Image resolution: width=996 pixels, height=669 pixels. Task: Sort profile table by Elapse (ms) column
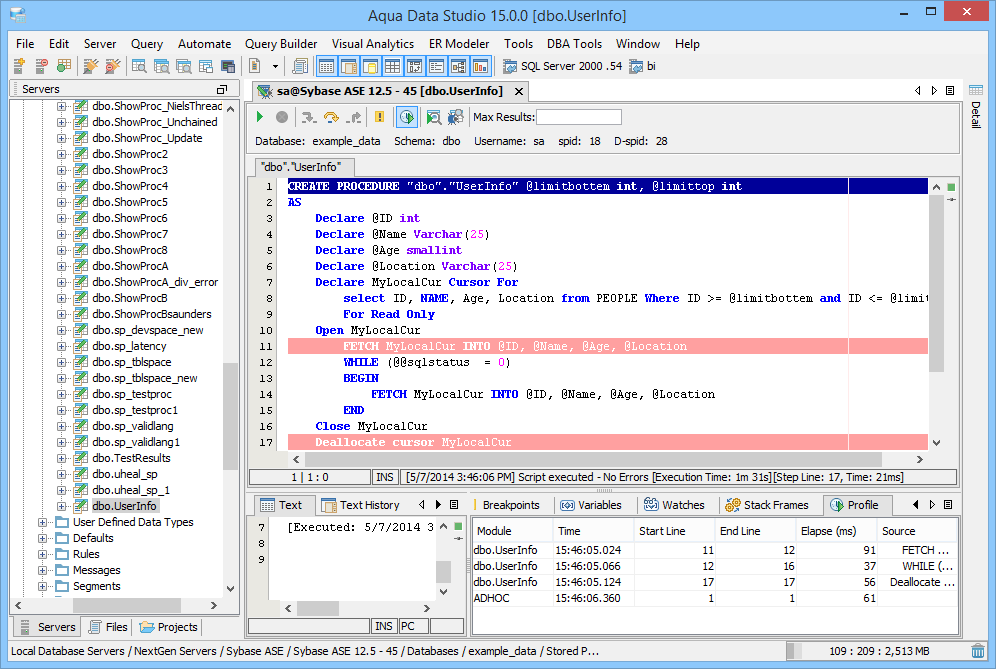pyautogui.click(x=837, y=531)
